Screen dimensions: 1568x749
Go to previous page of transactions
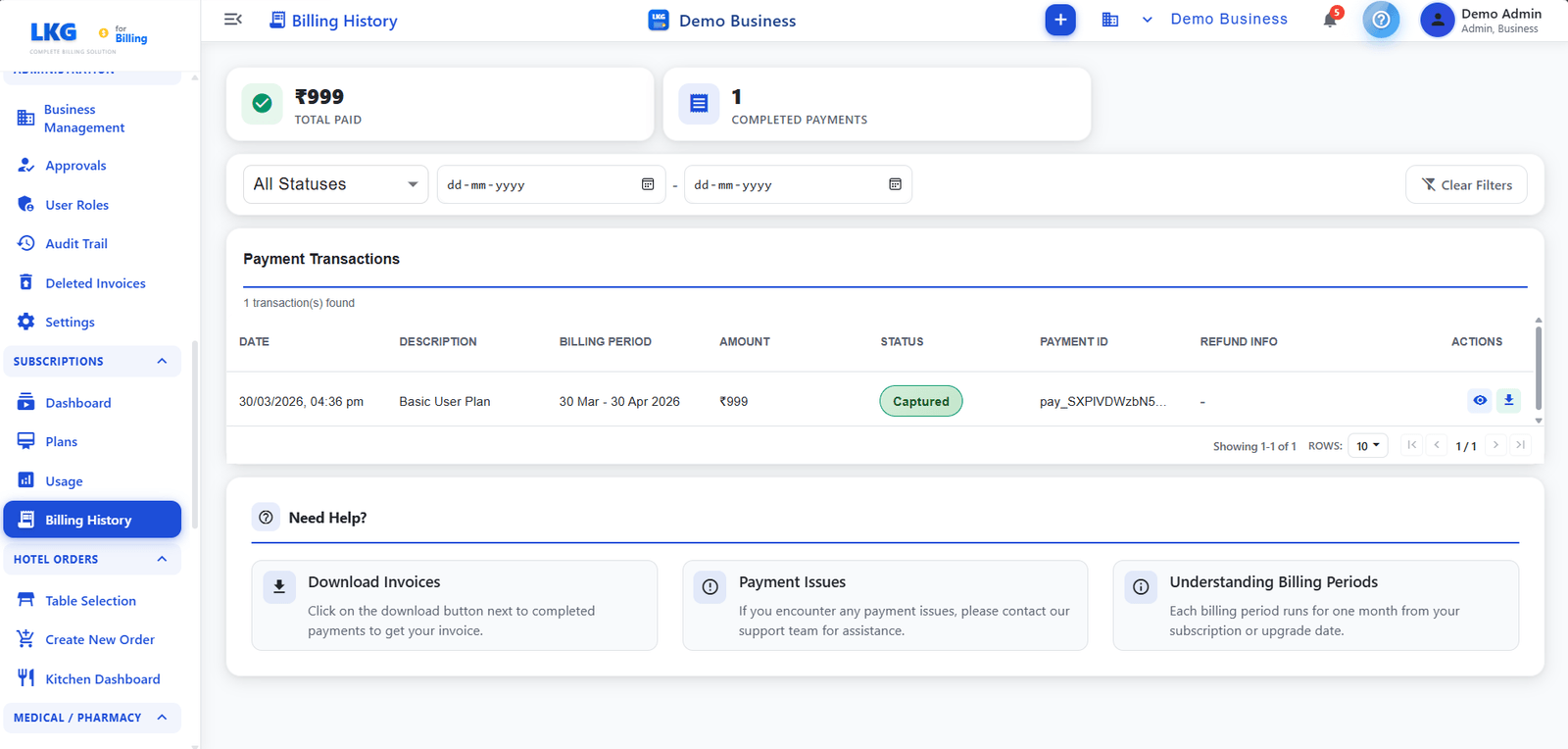click(x=1437, y=445)
